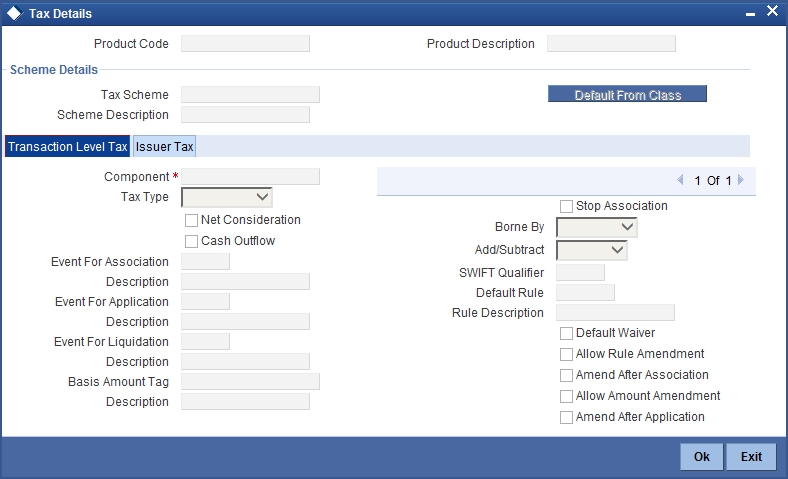Enable Allow Rule Amendment

567,354
